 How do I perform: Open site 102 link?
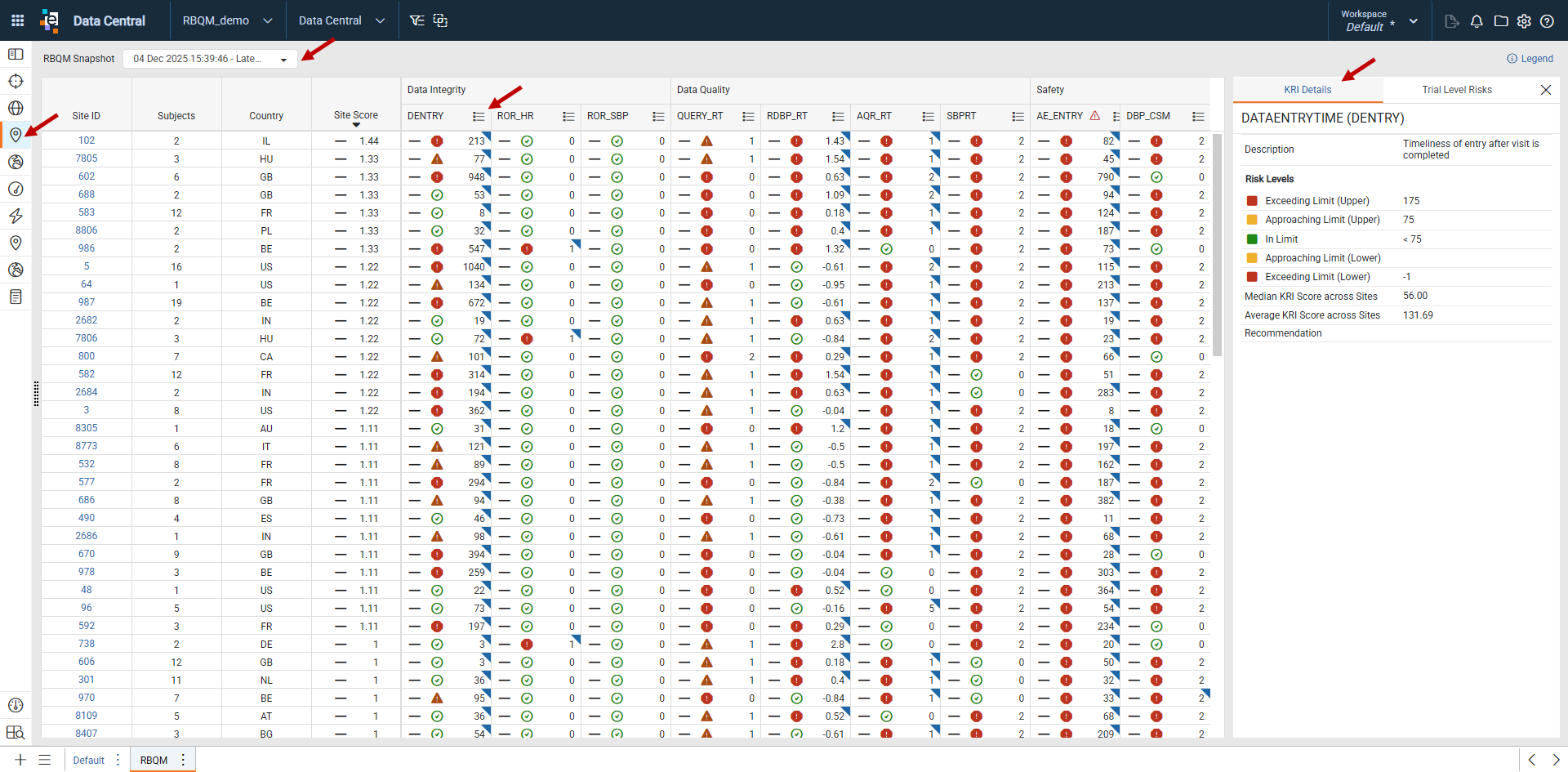(87, 141)
